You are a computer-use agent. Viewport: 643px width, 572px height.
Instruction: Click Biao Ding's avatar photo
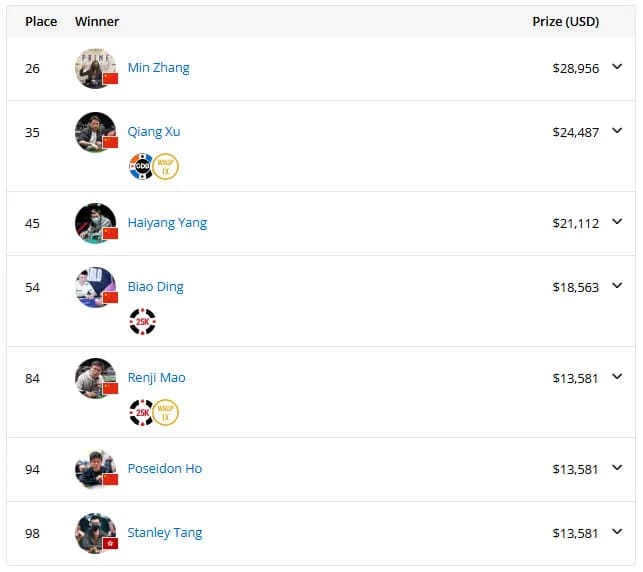96,287
